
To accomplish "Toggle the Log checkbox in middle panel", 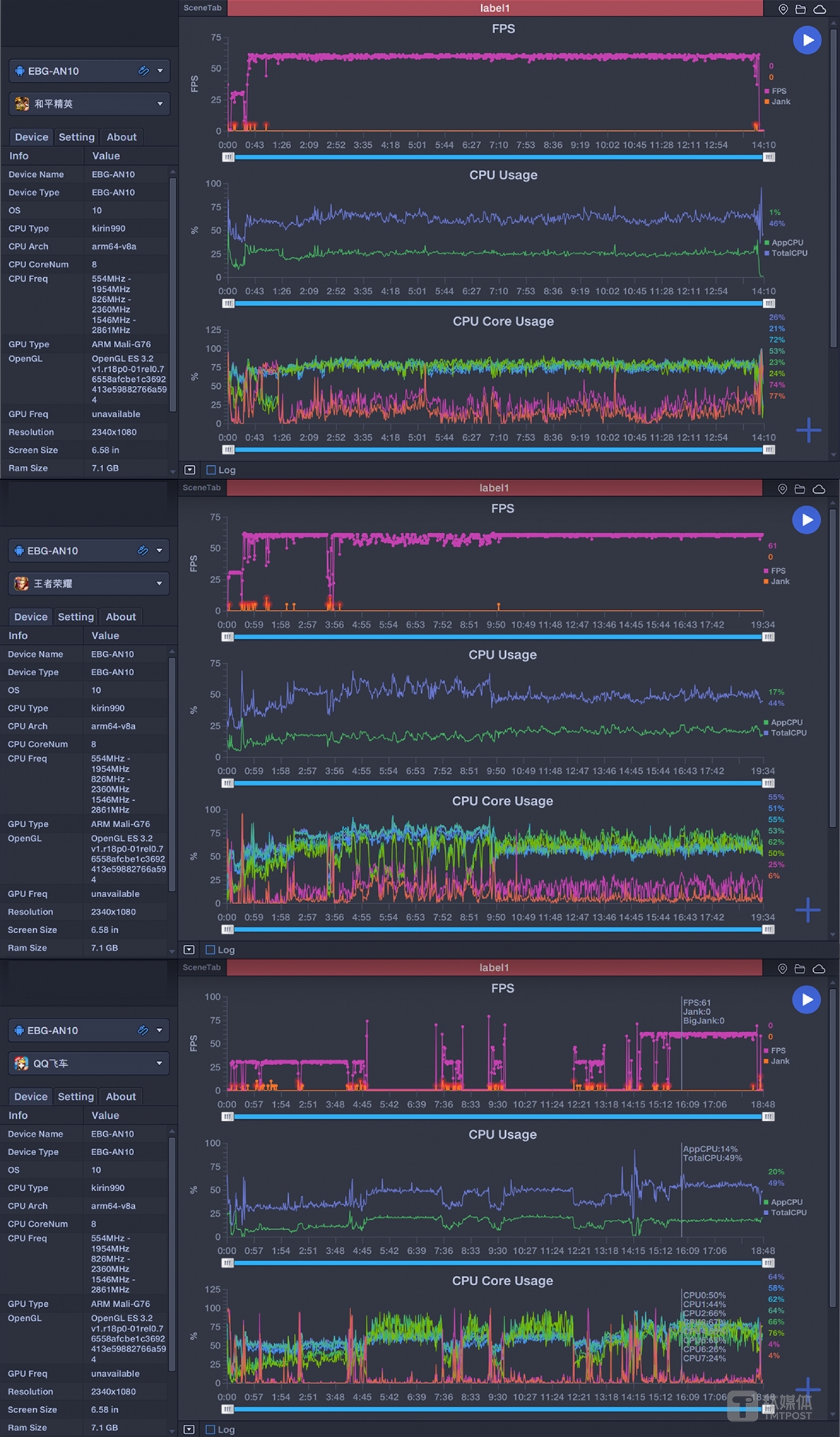I will pyautogui.click(x=211, y=950).
